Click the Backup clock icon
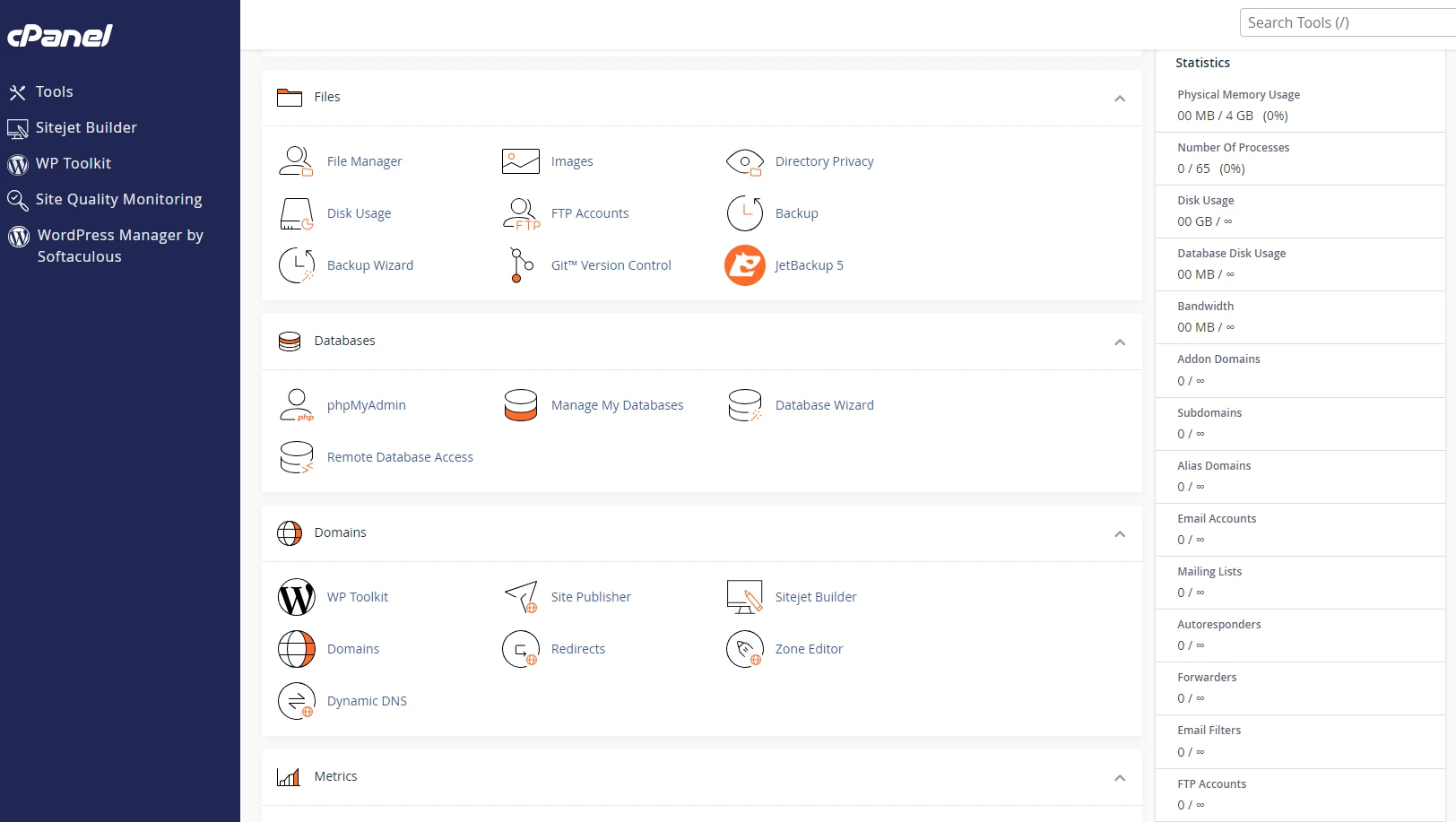 pos(744,213)
